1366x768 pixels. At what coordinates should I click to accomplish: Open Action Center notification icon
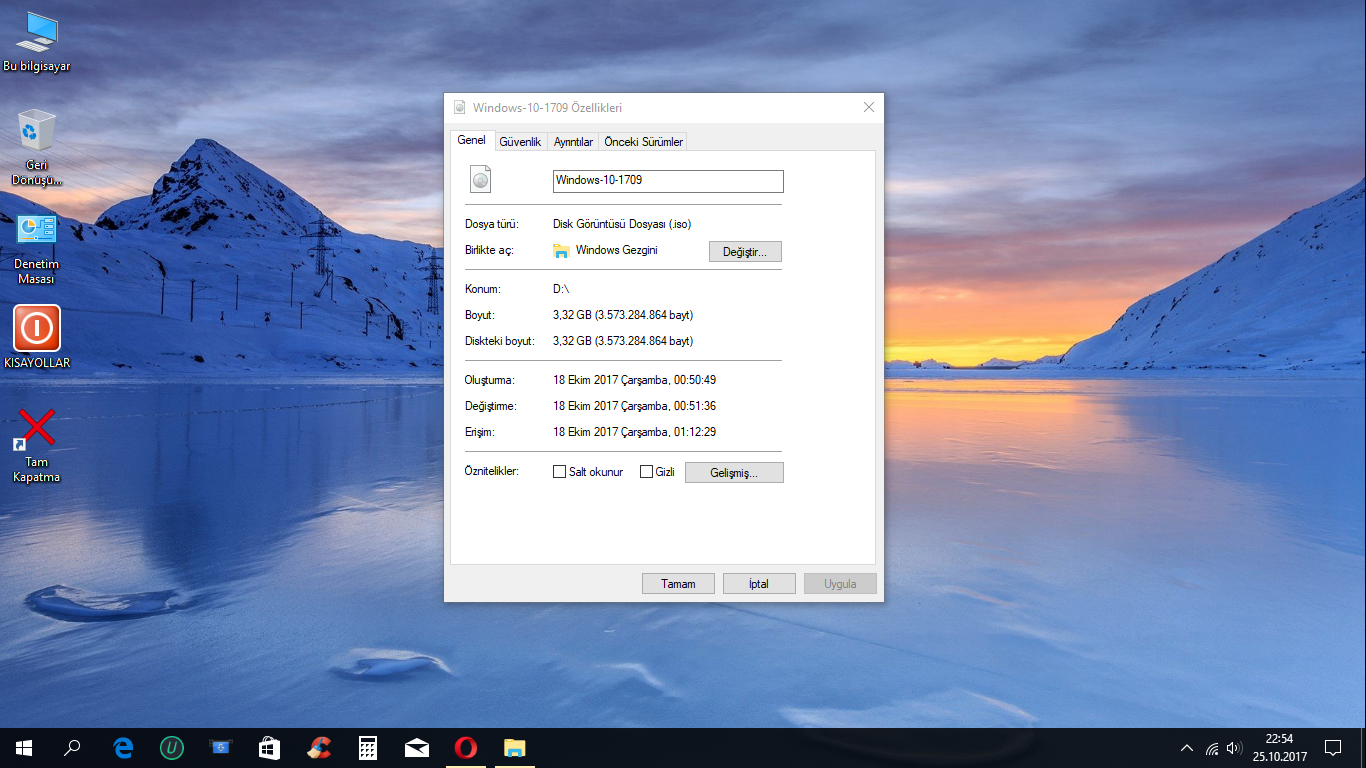point(1333,747)
